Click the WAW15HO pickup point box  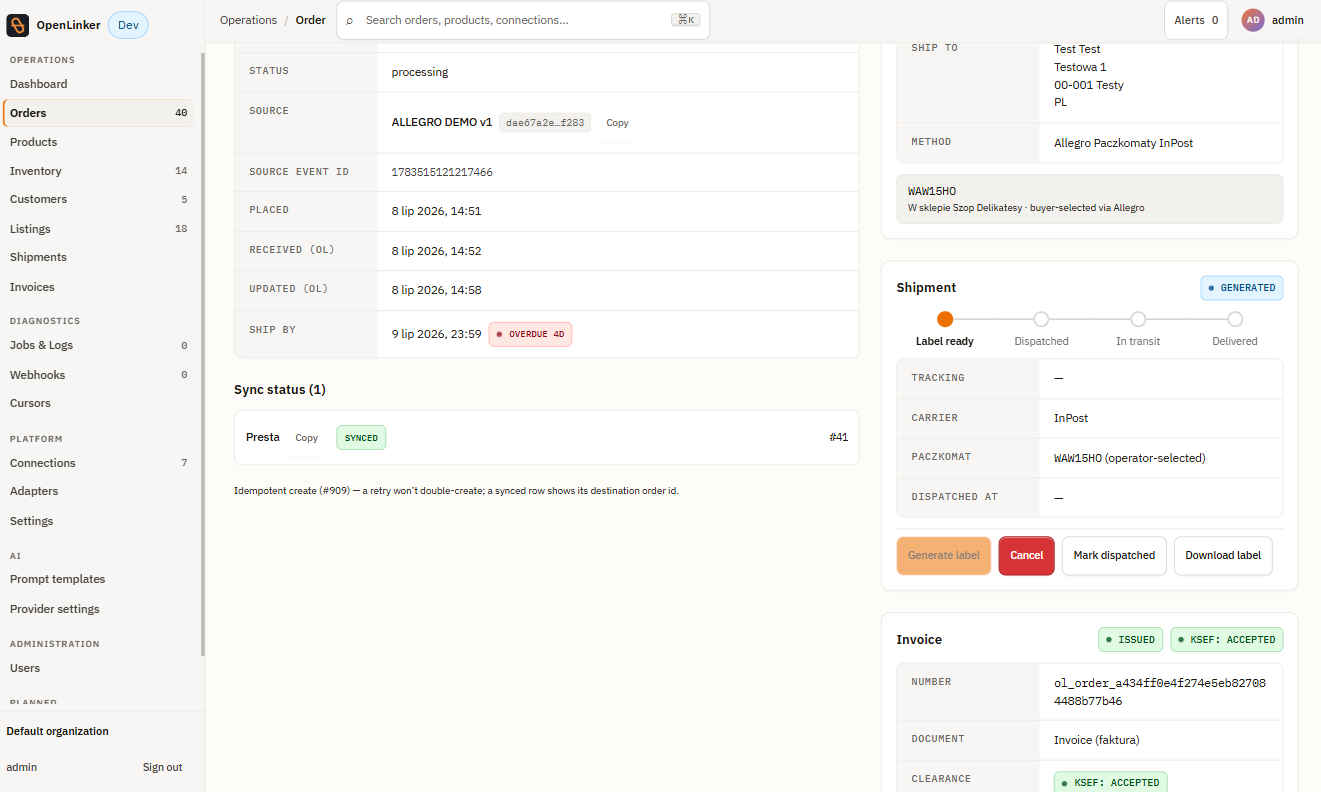[x=1089, y=199]
